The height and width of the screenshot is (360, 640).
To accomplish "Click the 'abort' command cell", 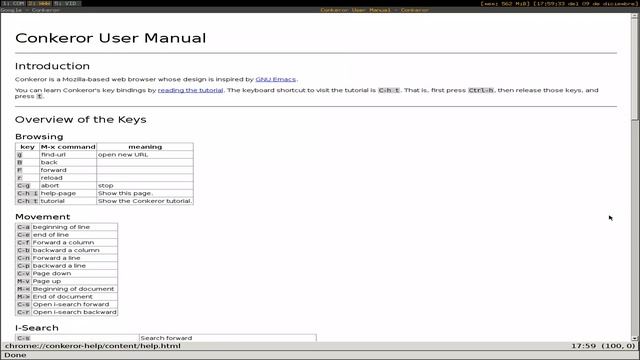I will (68, 185).
